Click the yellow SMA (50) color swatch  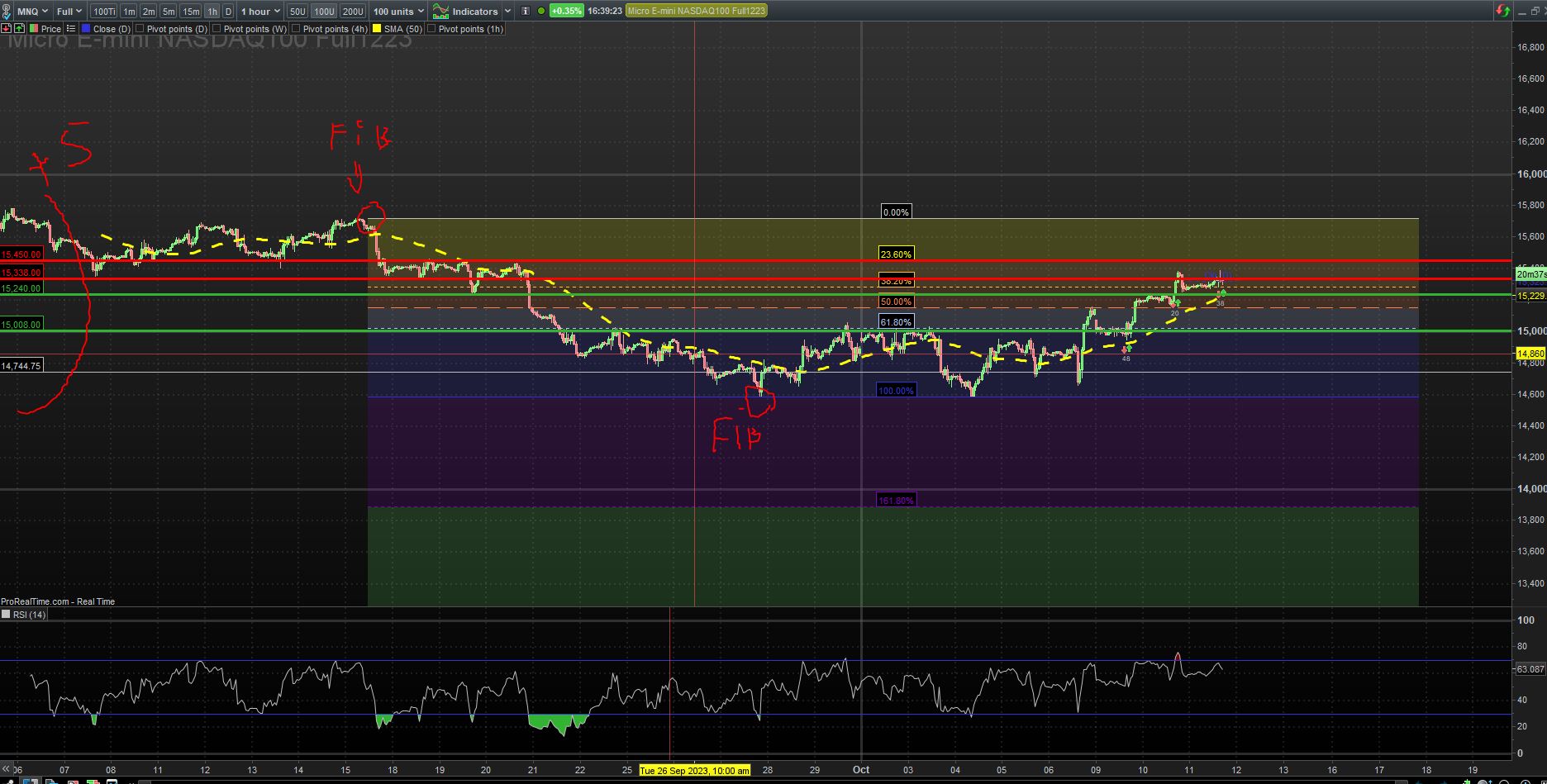(377, 29)
